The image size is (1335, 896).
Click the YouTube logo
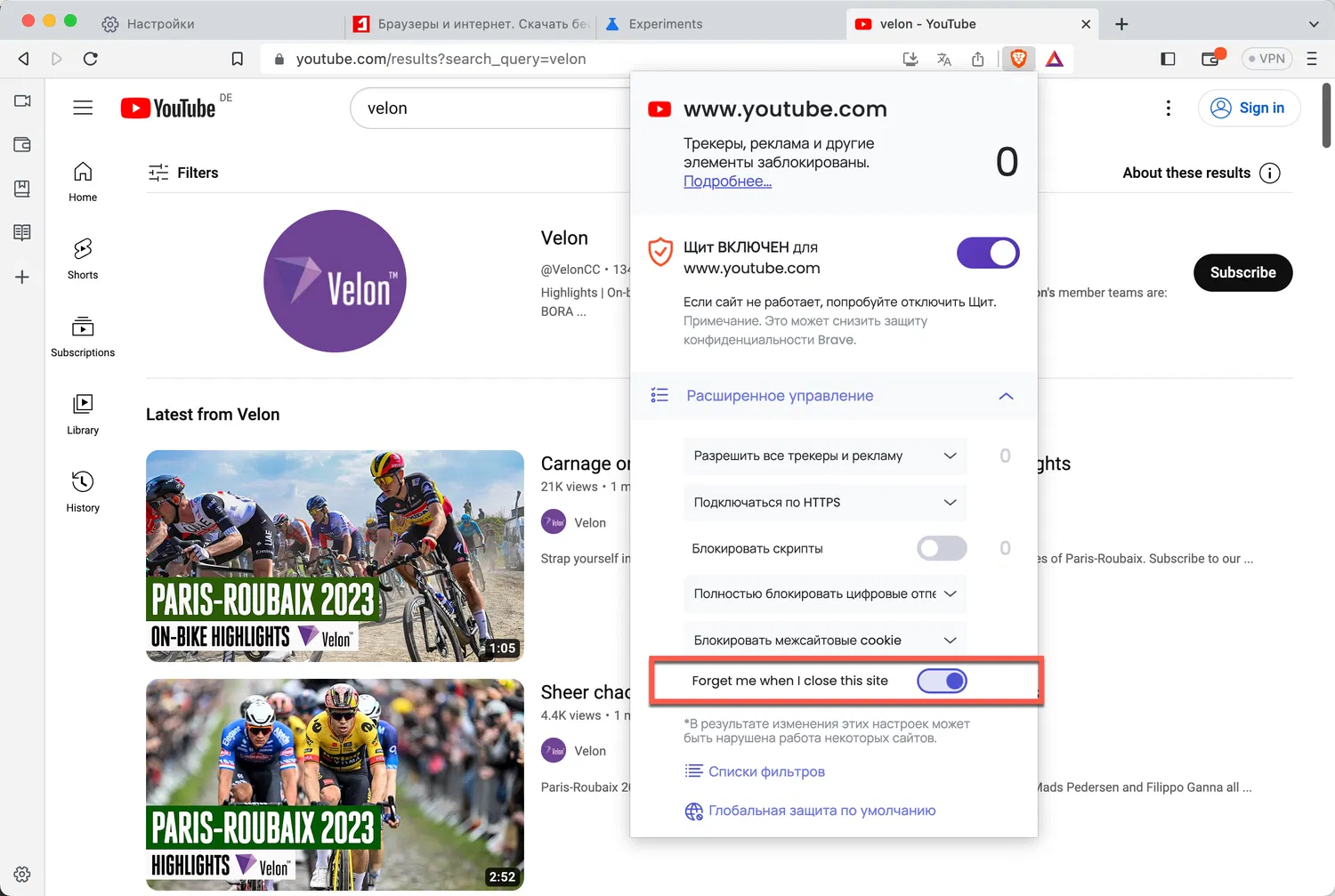point(169,108)
